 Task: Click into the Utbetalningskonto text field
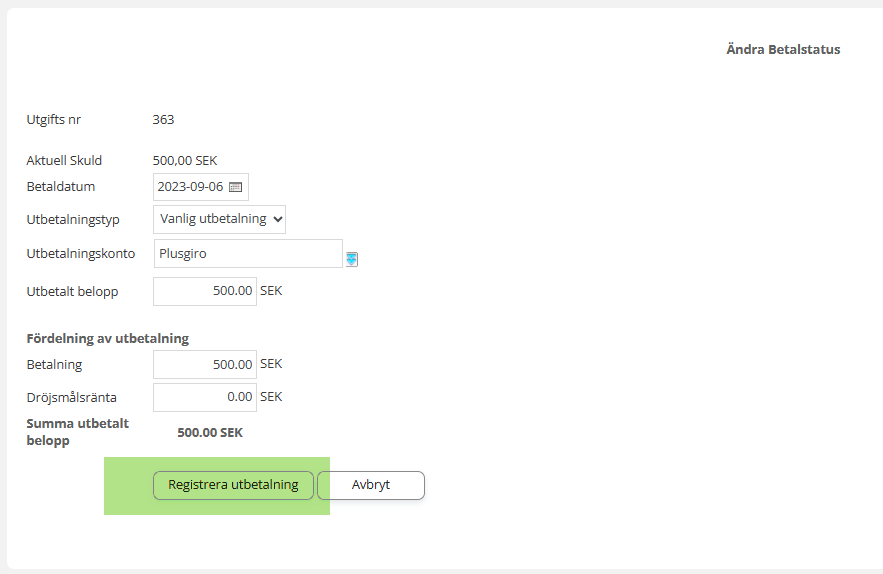click(248, 254)
